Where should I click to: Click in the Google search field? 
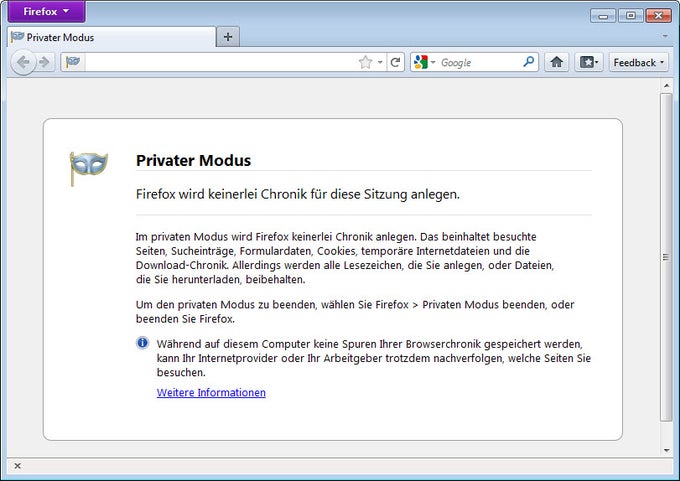click(x=479, y=62)
